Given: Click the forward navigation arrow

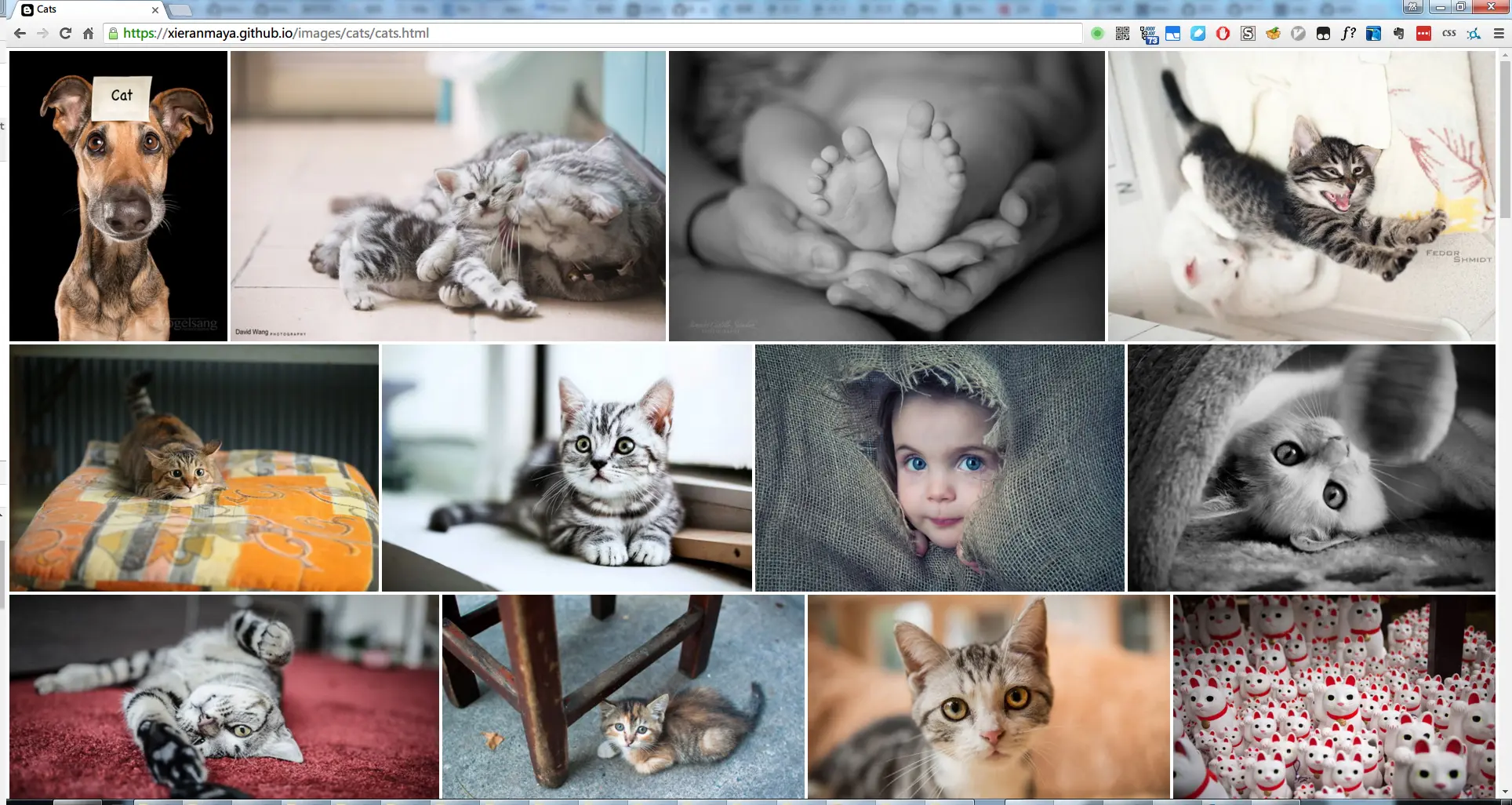Looking at the screenshot, I should pos(43,34).
